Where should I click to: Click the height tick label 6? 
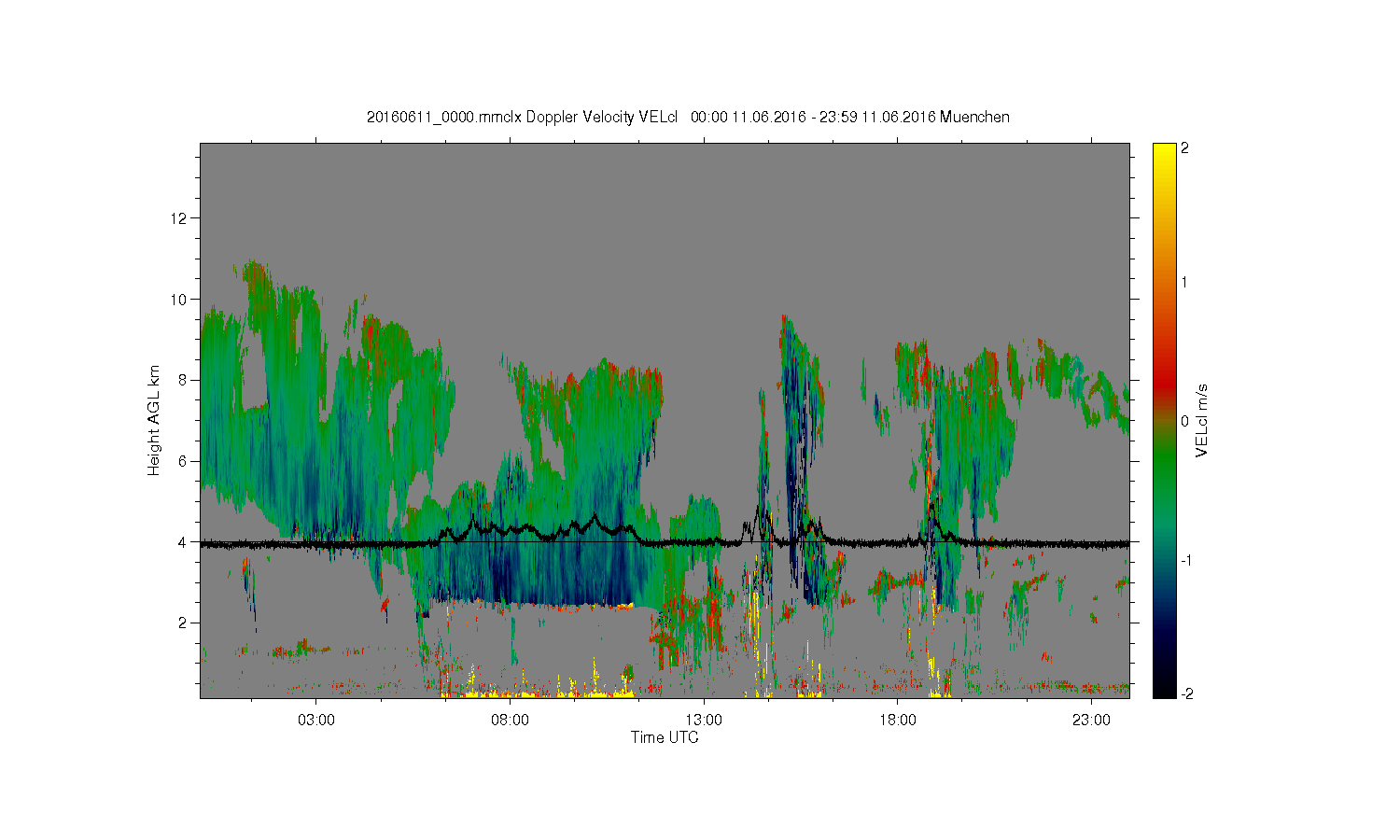[x=184, y=461]
